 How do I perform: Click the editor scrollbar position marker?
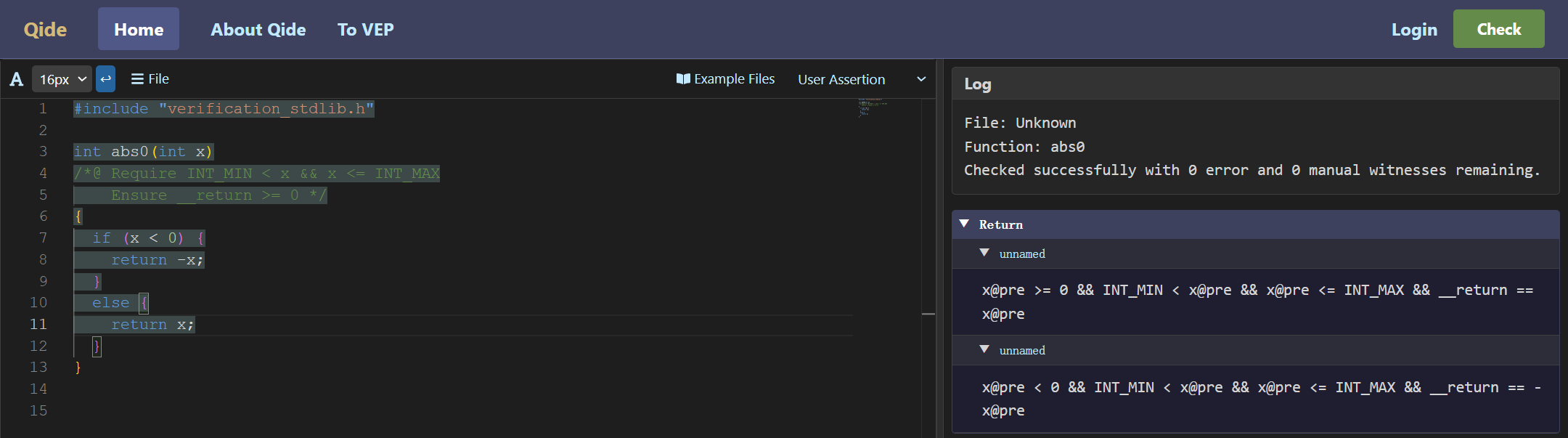point(928,314)
